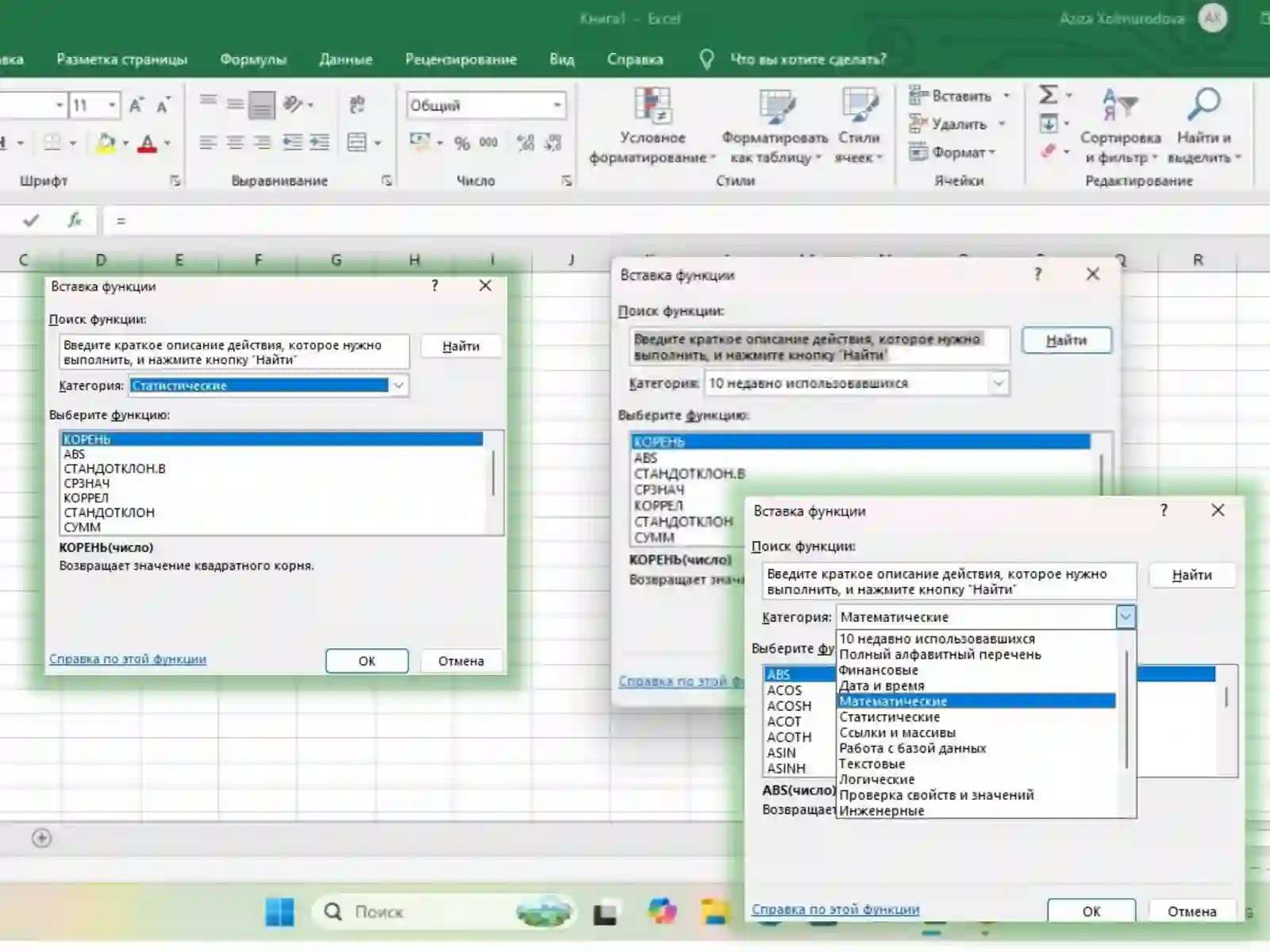Click the Windows Start button
The image size is (1270, 952).
[279, 912]
